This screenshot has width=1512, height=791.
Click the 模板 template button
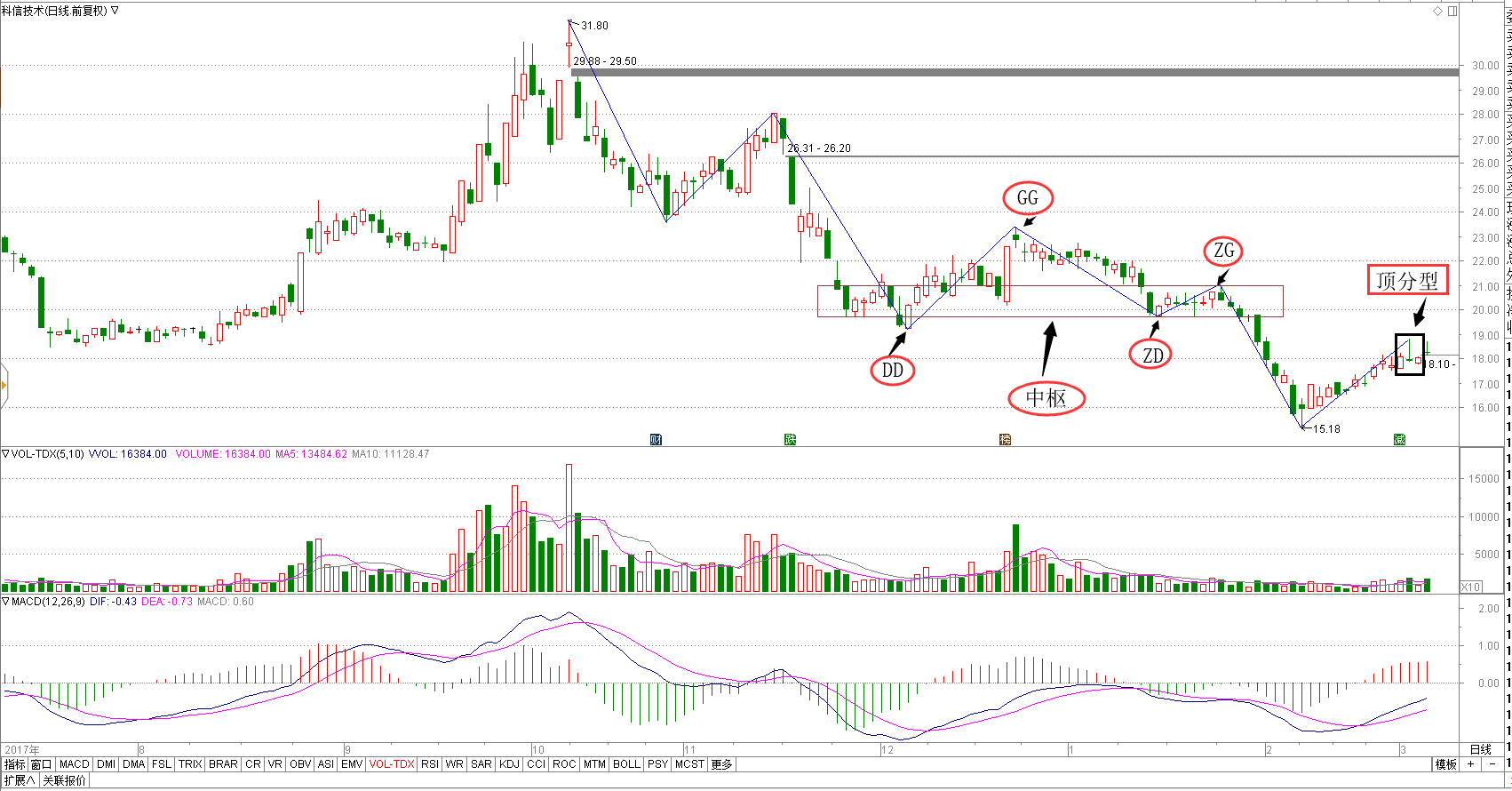(1446, 764)
